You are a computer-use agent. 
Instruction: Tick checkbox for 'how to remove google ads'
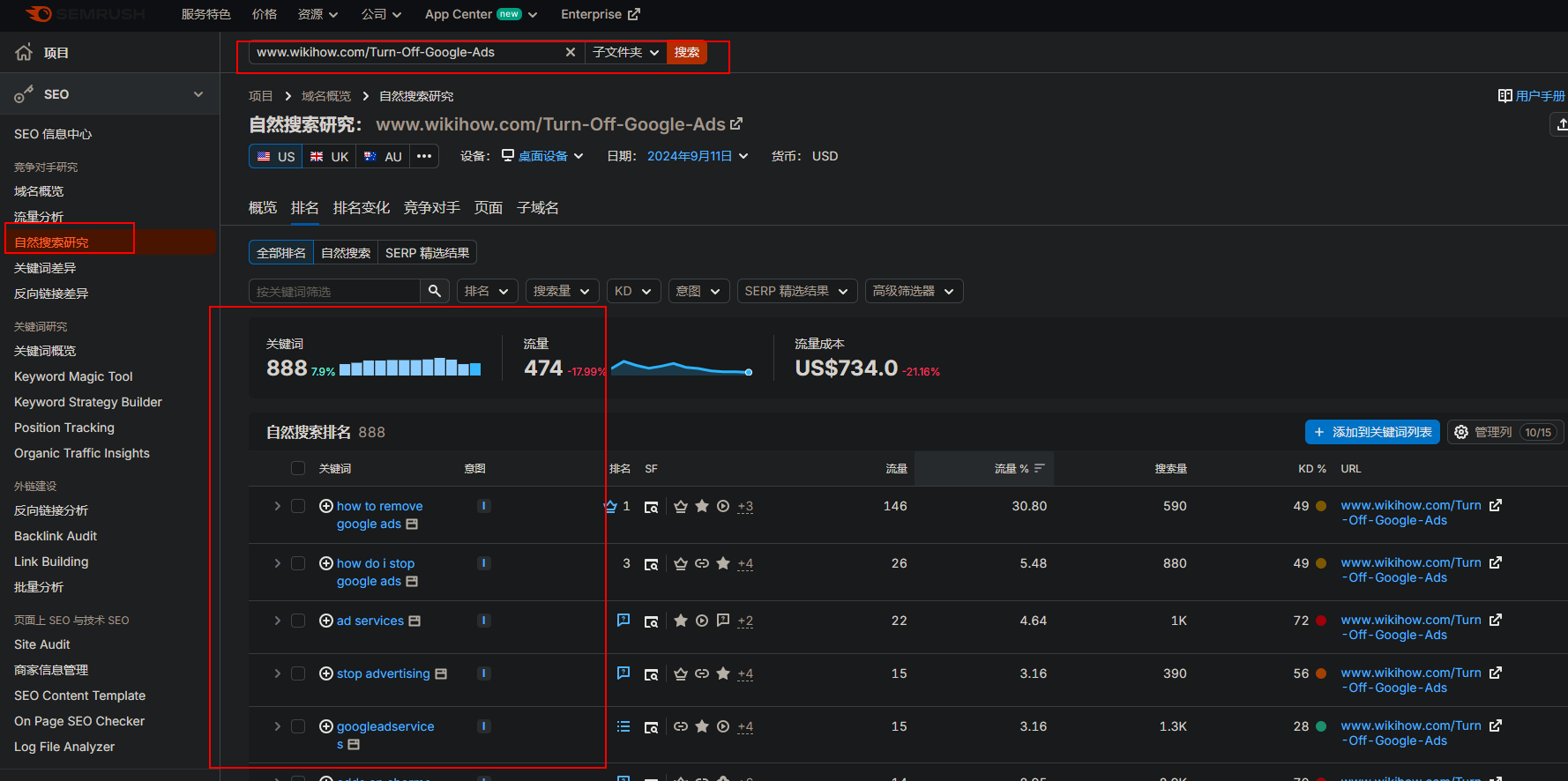[298, 506]
